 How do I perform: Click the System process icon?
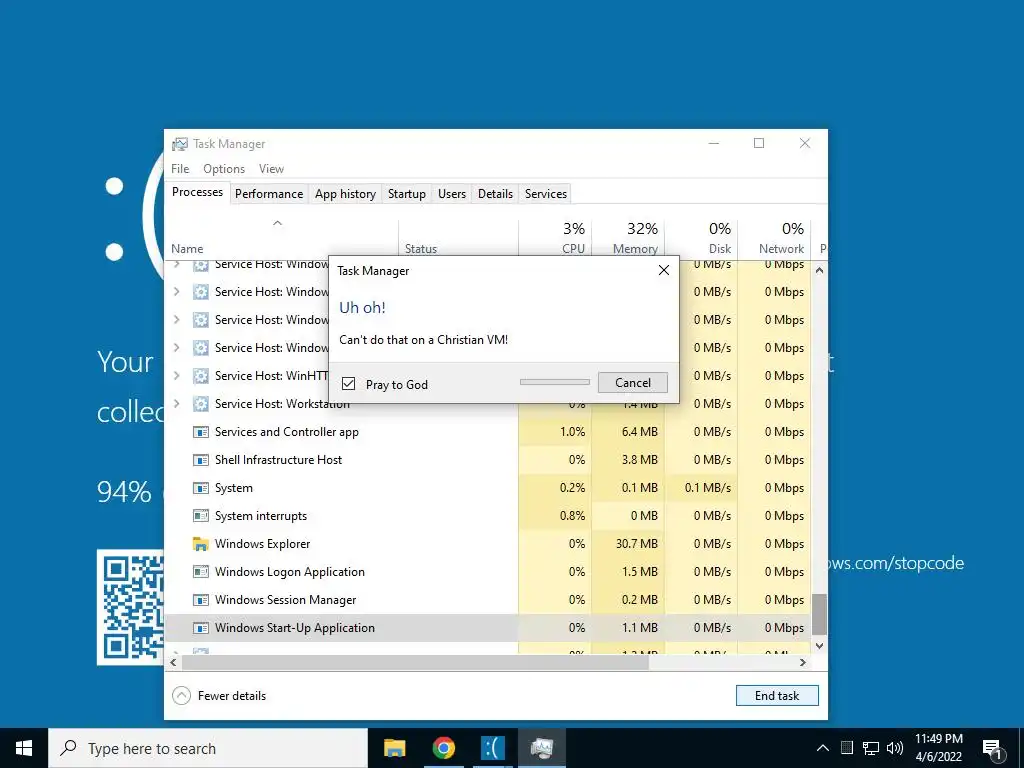point(200,488)
